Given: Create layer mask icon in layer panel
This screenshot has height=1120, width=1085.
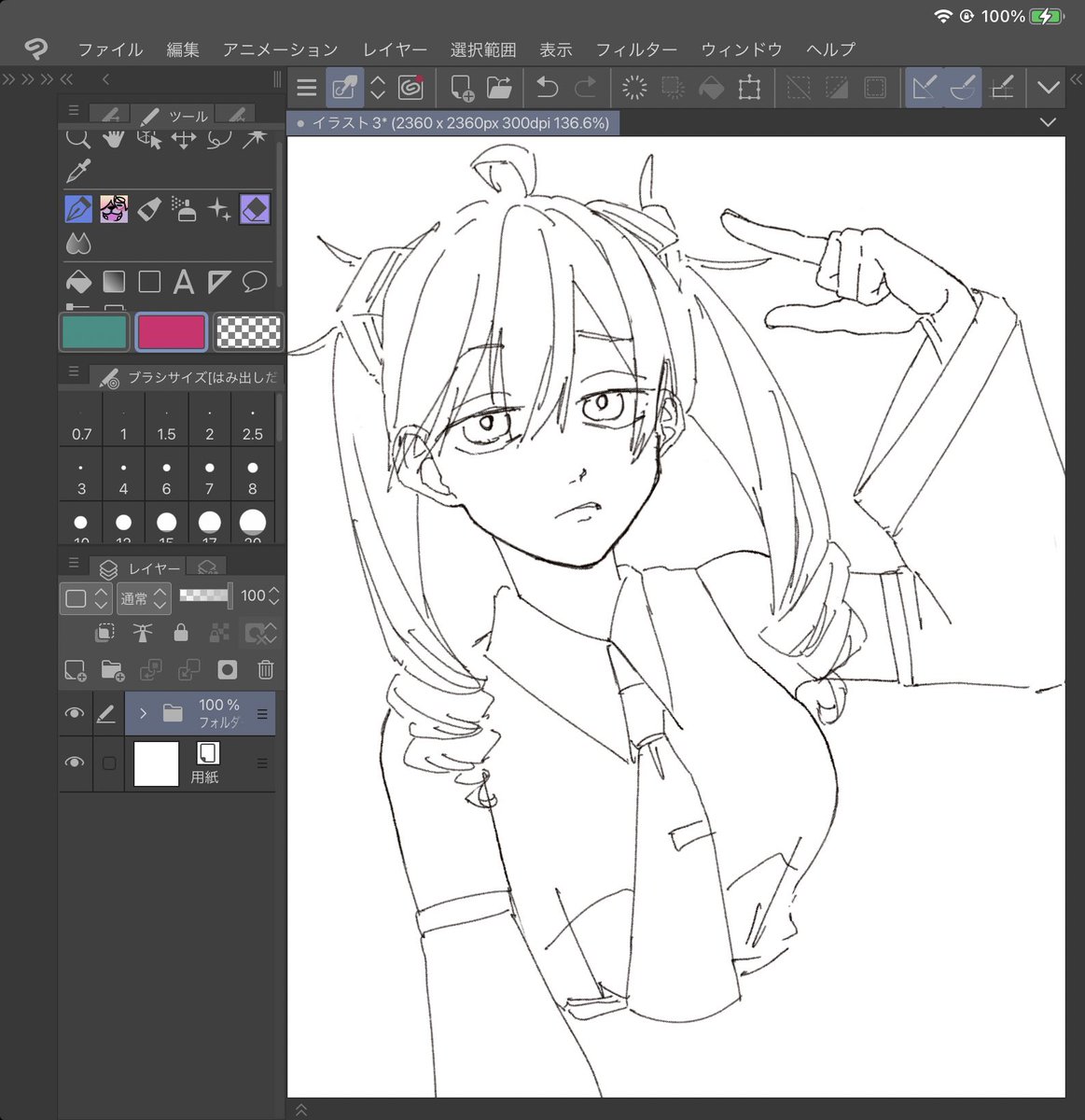Looking at the screenshot, I should coord(227,670).
